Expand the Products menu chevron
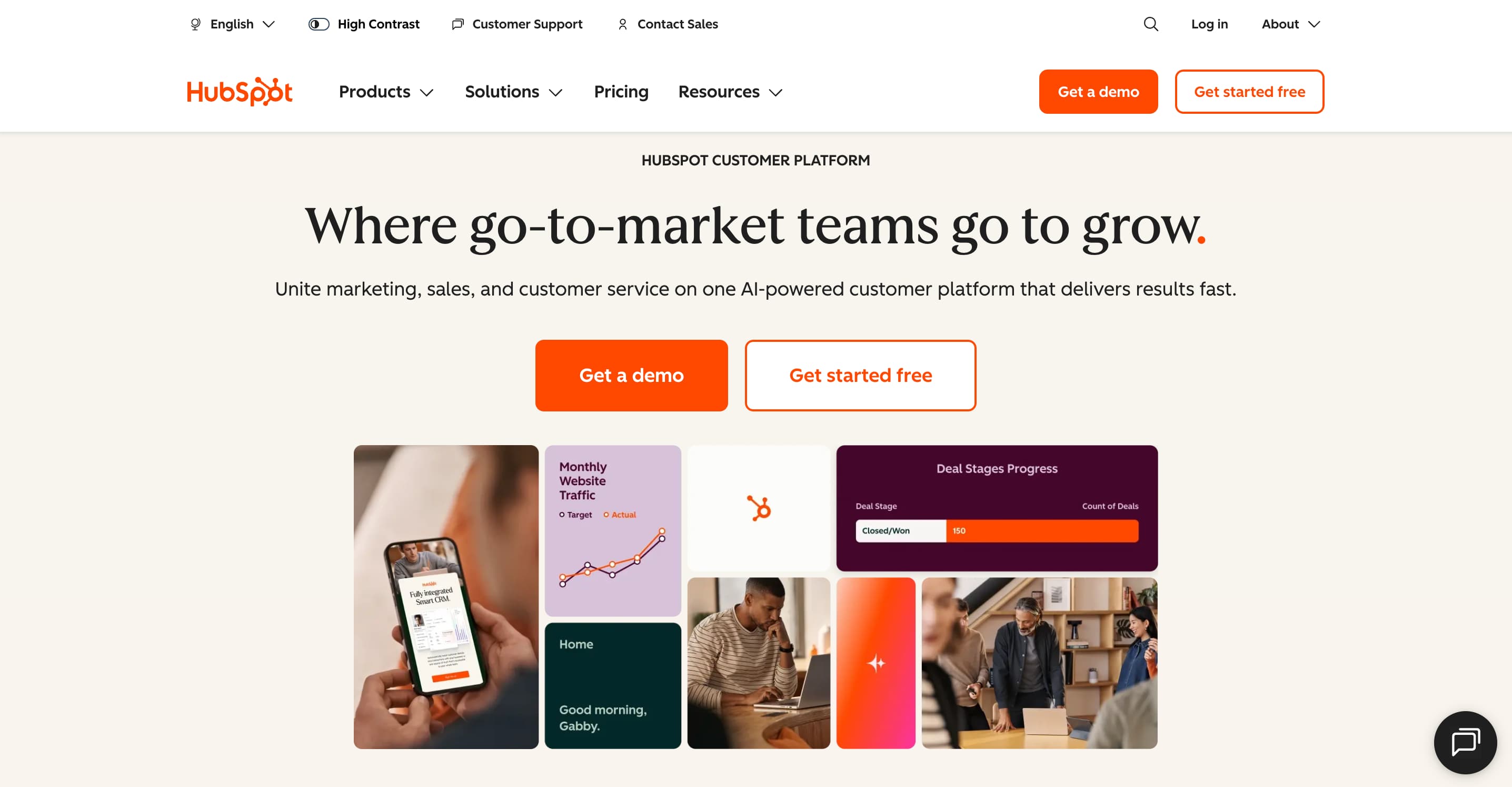 [427, 92]
